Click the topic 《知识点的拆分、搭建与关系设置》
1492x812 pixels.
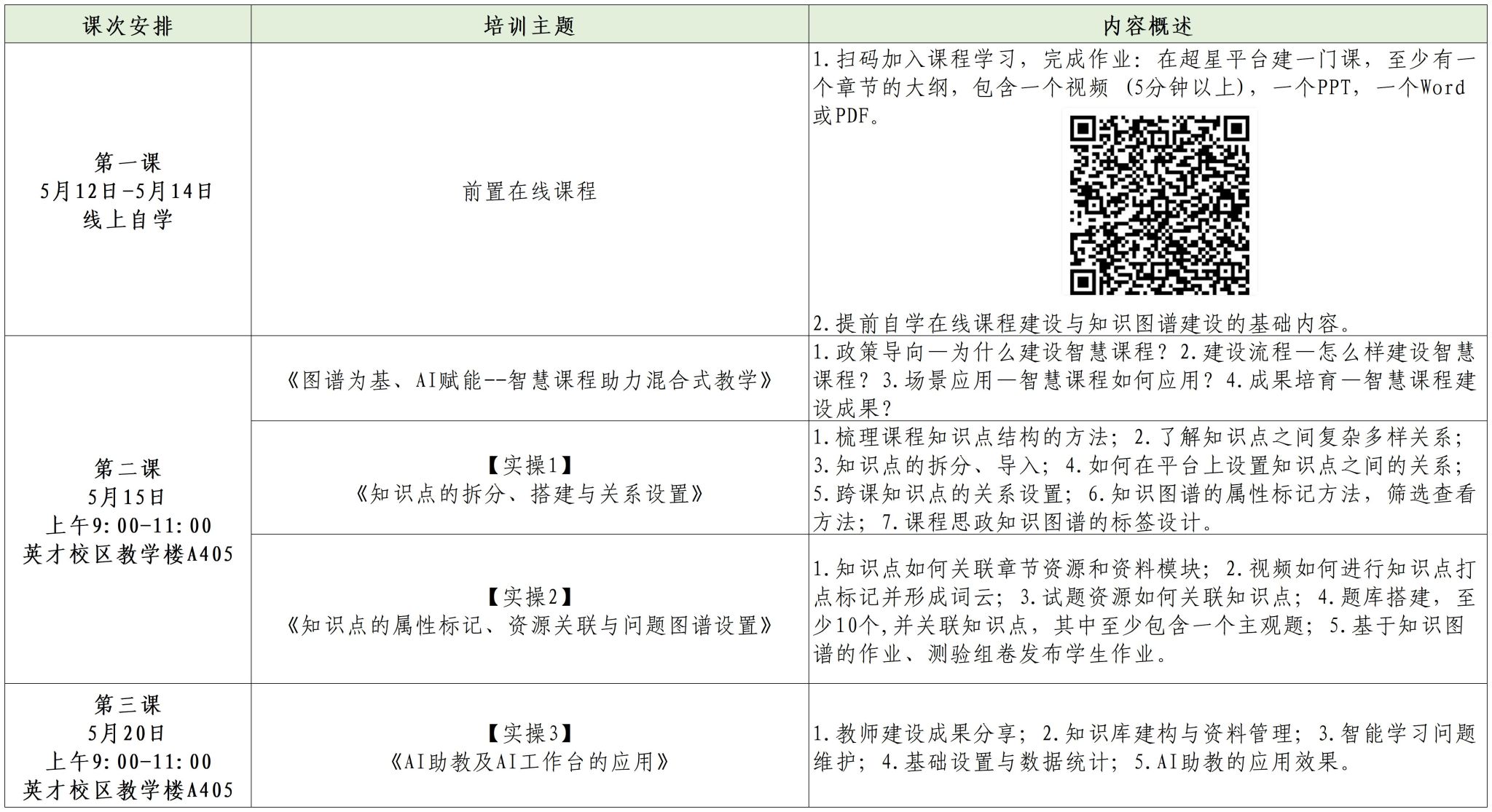pos(530,494)
